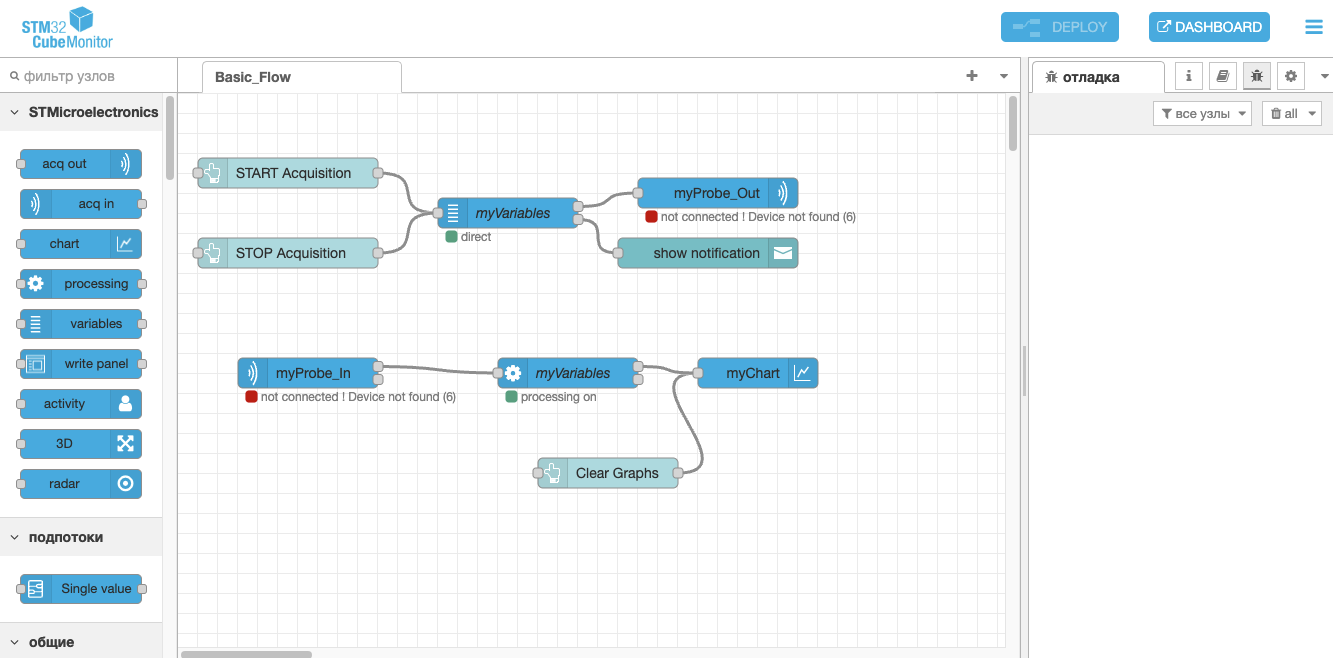1333x658 pixels.
Task: Select the myVariables processing gear node
Action: 568,373
